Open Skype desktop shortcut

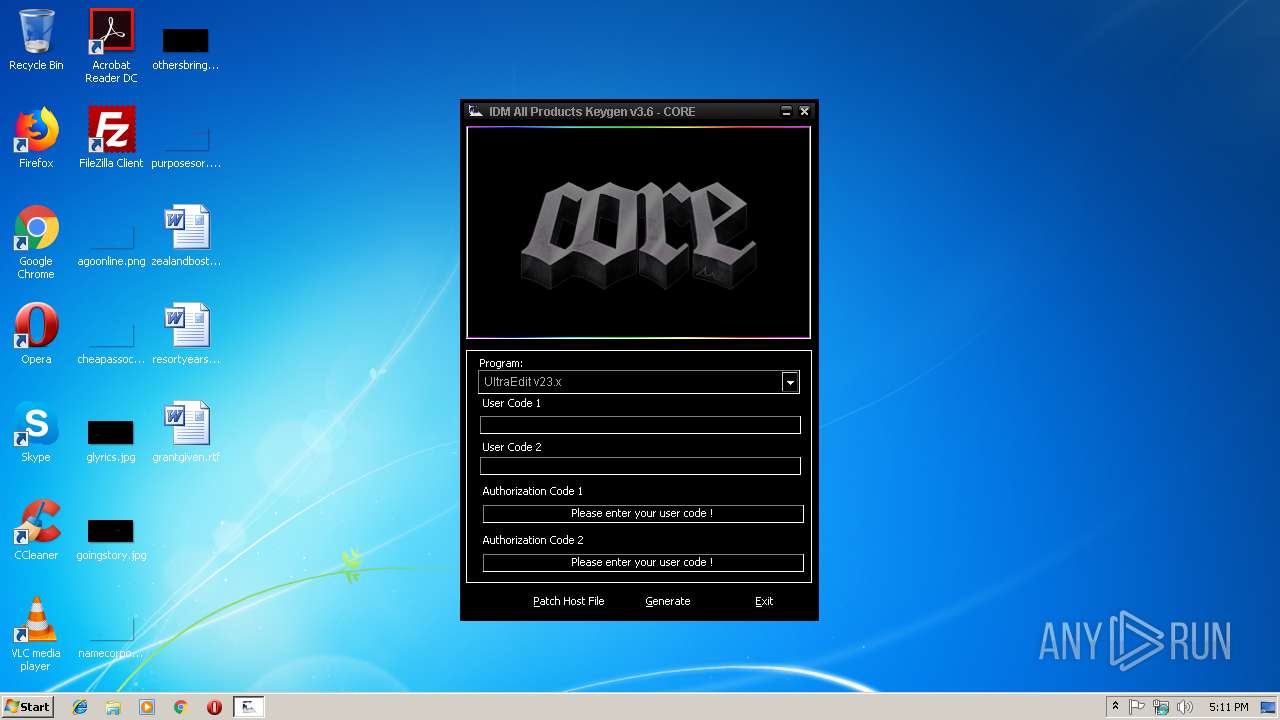(x=36, y=432)
